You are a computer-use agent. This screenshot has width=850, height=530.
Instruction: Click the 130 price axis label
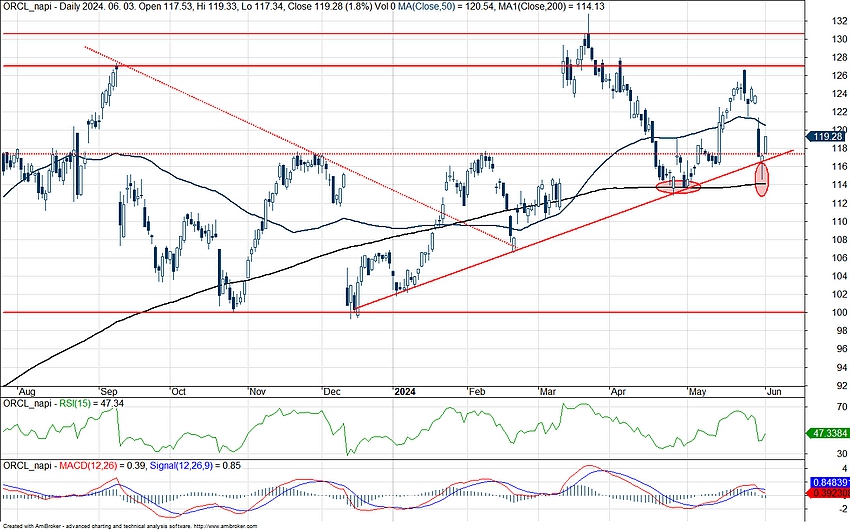(x=840, y=39)
